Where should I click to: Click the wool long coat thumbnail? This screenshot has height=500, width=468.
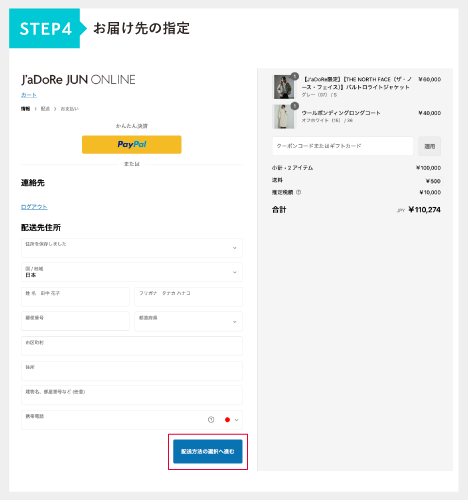(x=284, y=117)
